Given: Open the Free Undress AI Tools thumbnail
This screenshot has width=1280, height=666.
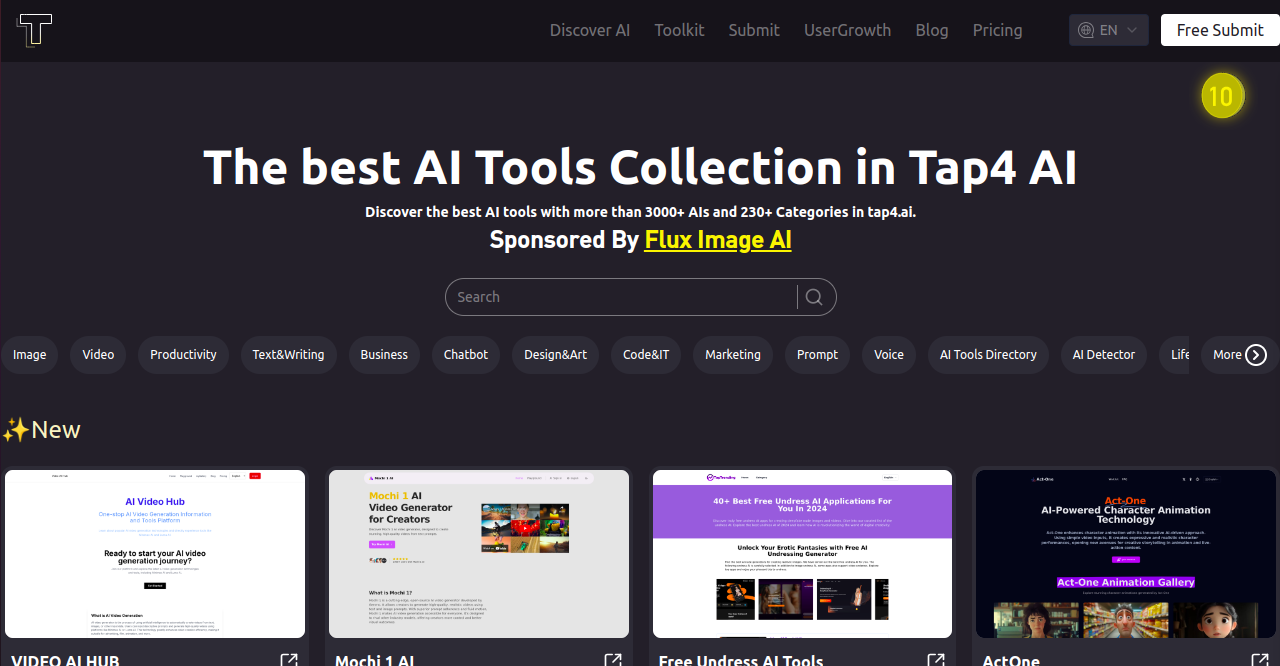Looking at the screenshot, I should coord(802,554).
